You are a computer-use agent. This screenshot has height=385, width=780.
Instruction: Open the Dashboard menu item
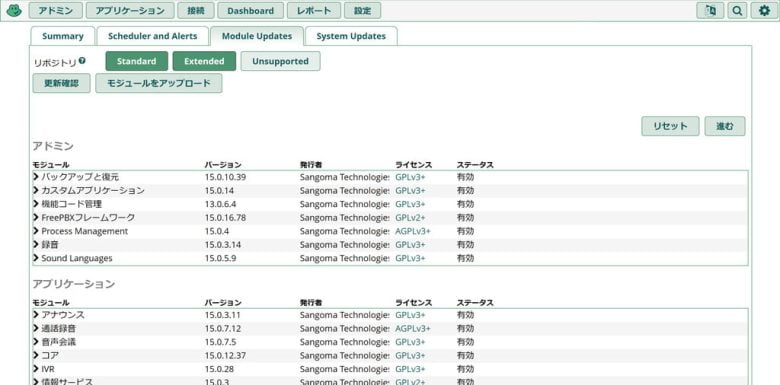point(251,10)
